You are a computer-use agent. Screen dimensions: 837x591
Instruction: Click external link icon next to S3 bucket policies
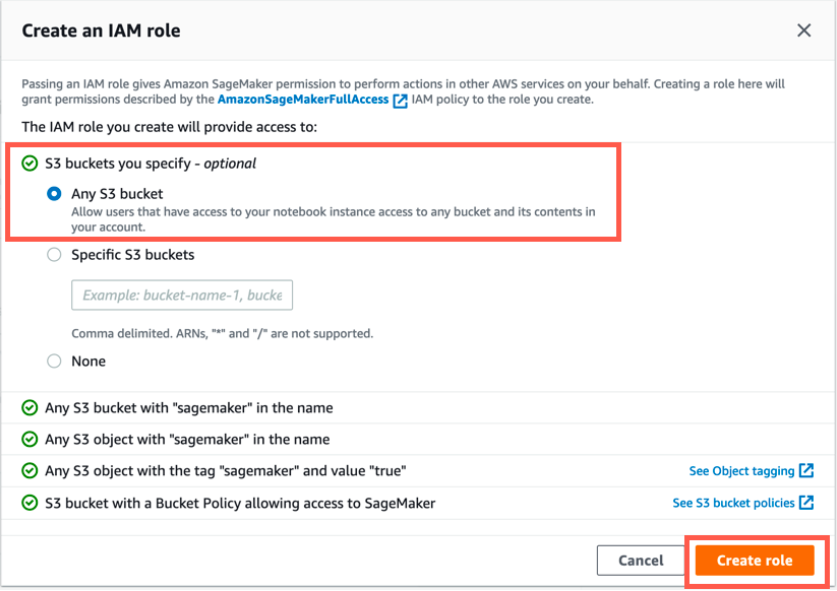coord(806,503)
